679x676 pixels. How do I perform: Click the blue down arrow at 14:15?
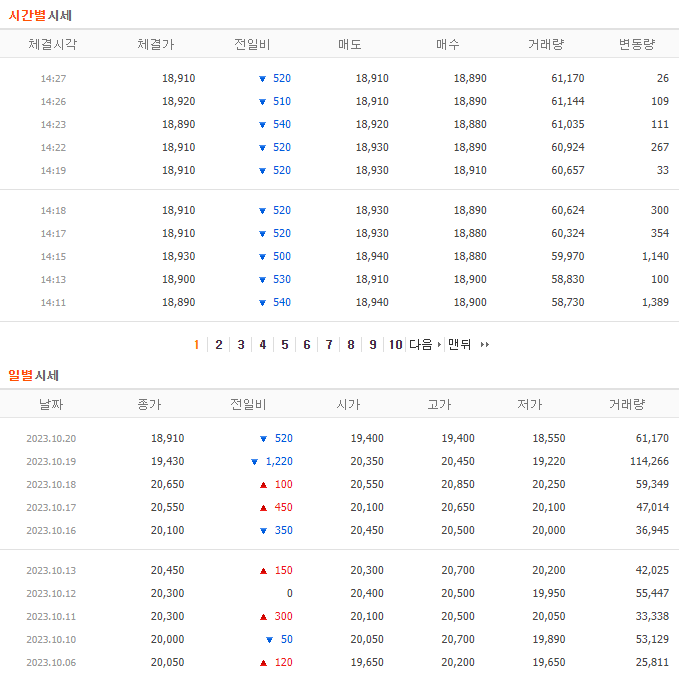(262, 257)
